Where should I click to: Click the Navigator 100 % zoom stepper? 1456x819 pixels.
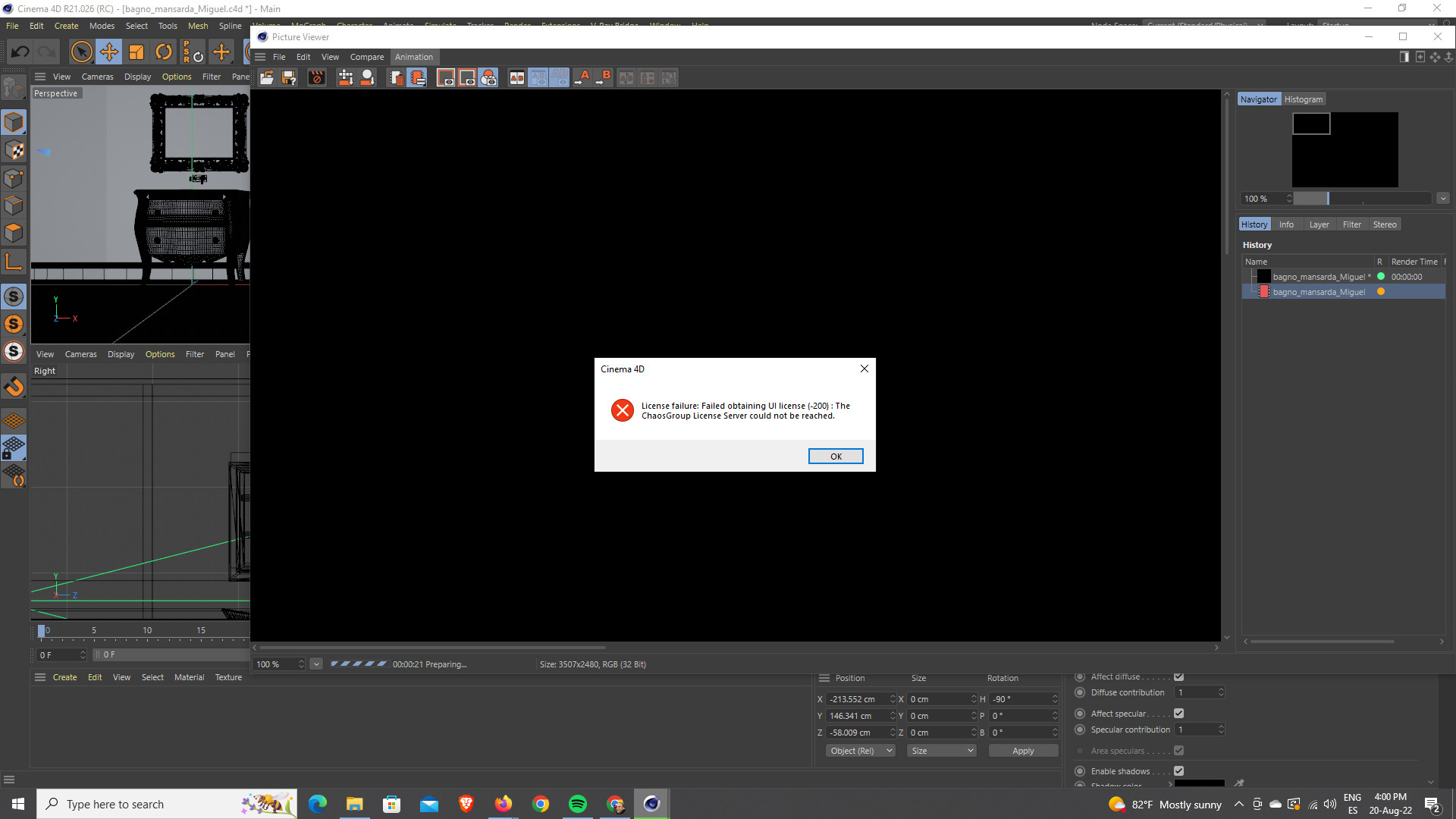[1289, 199]
